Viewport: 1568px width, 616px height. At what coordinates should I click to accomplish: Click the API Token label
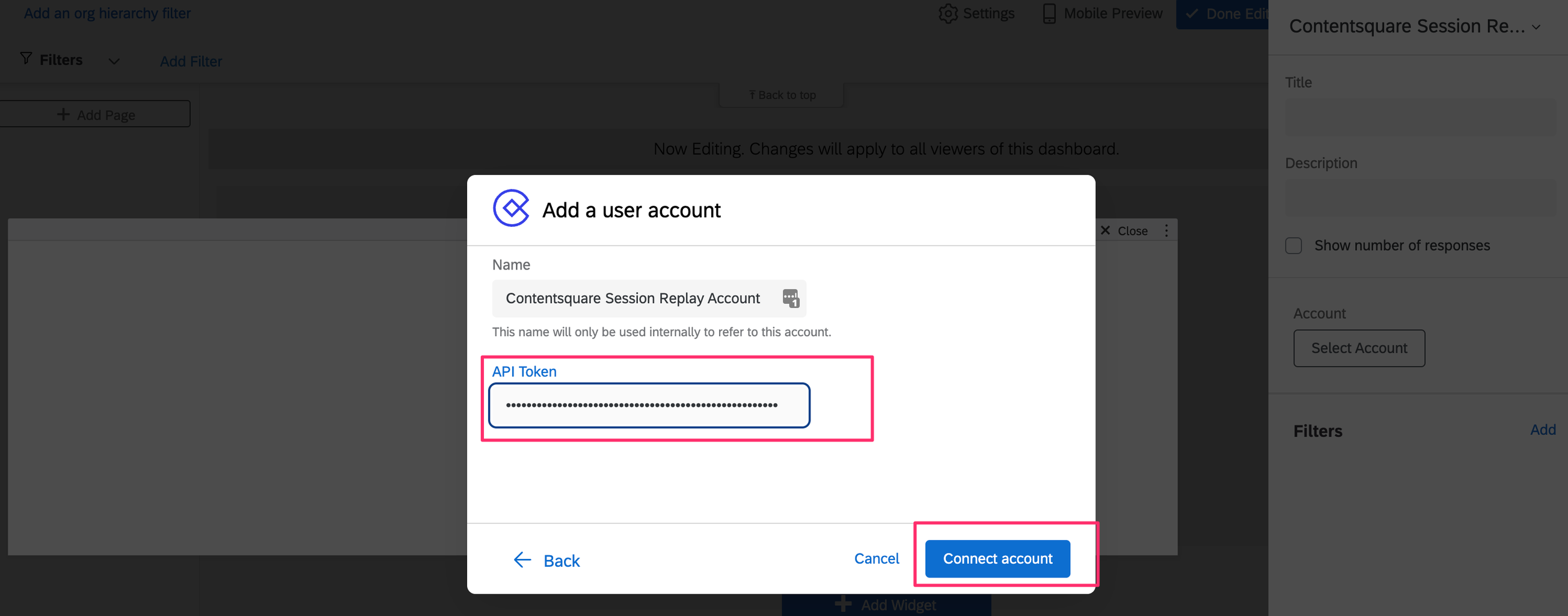coord(524,371)
